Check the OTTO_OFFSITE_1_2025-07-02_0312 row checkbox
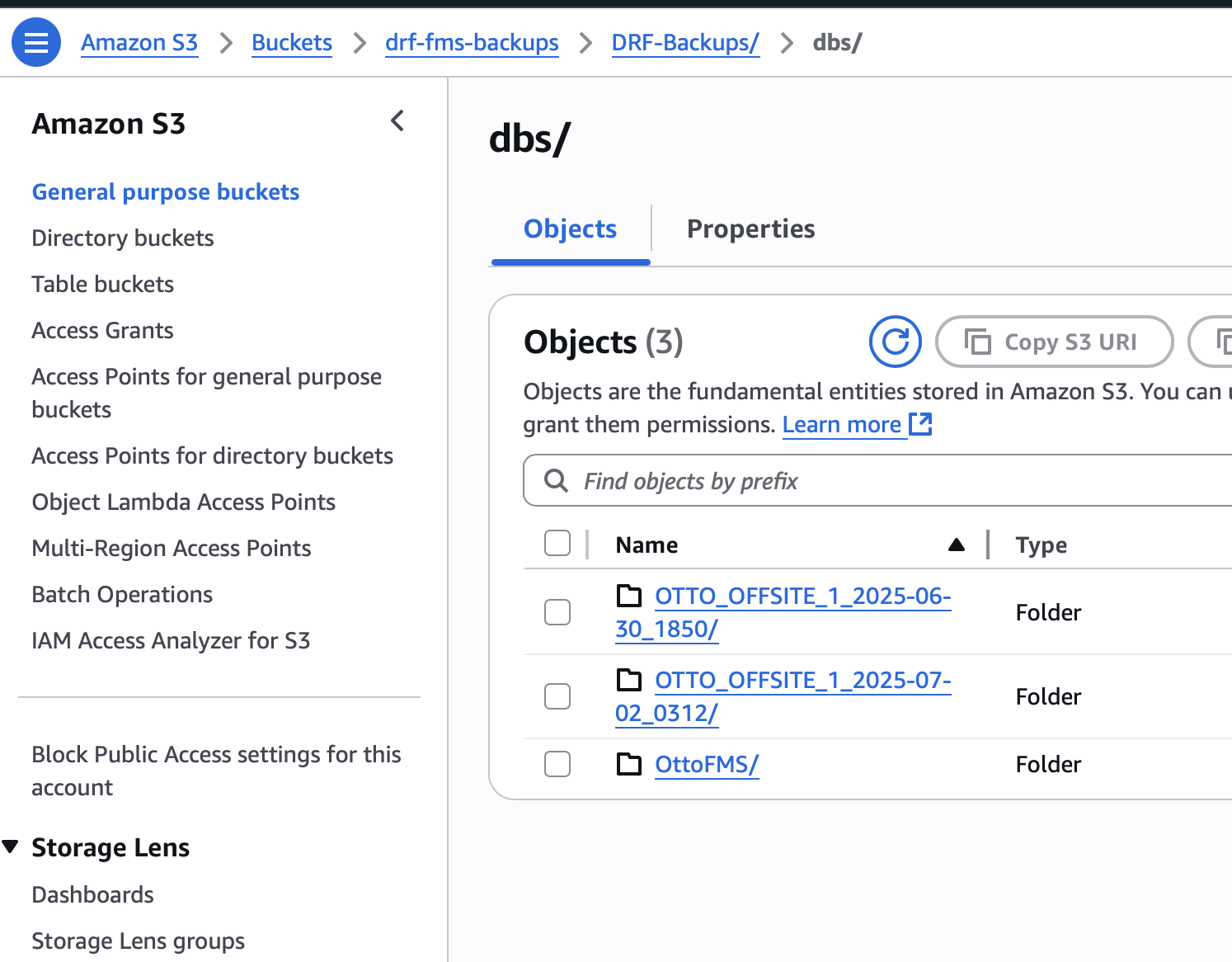This screenshot has width=1232, height=962. [x=557, y=696]
